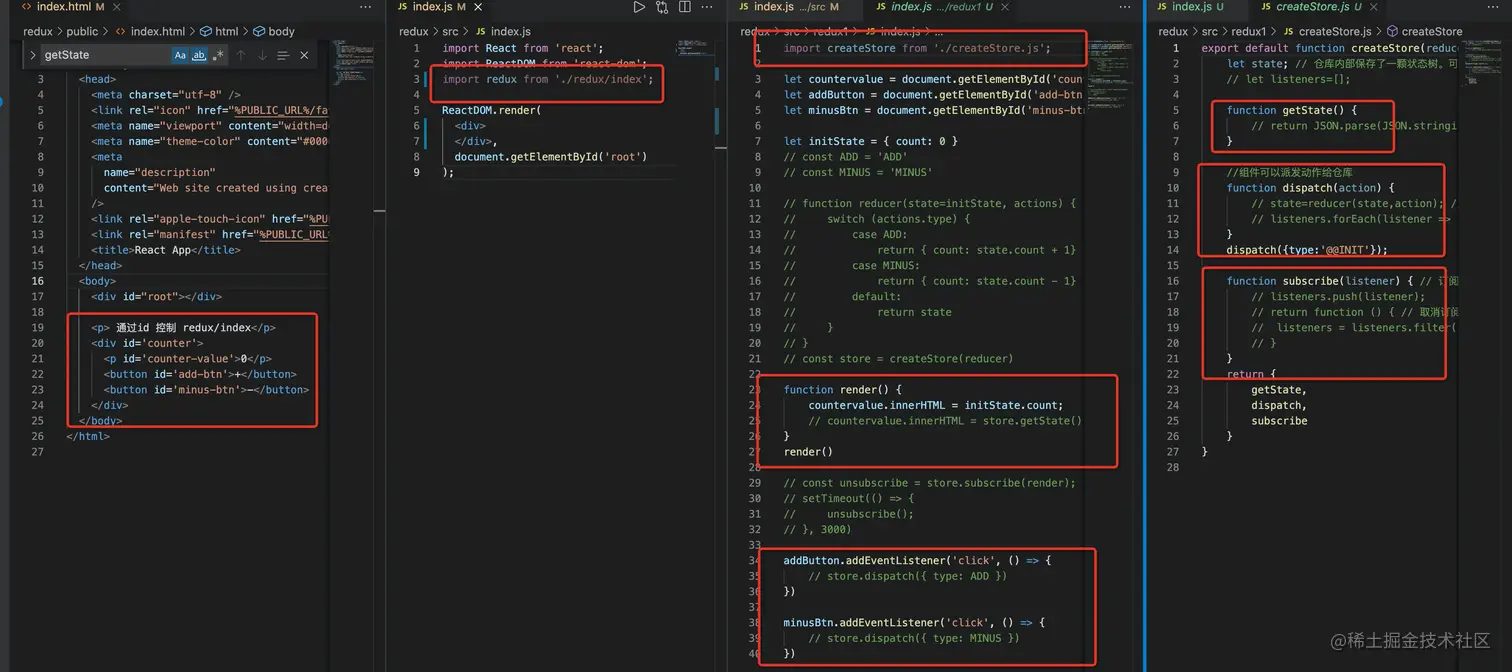The image size is (1512, 672).
Task: Click 'const store = createStore(reducer)' comment line
Action: pos(898,358)
